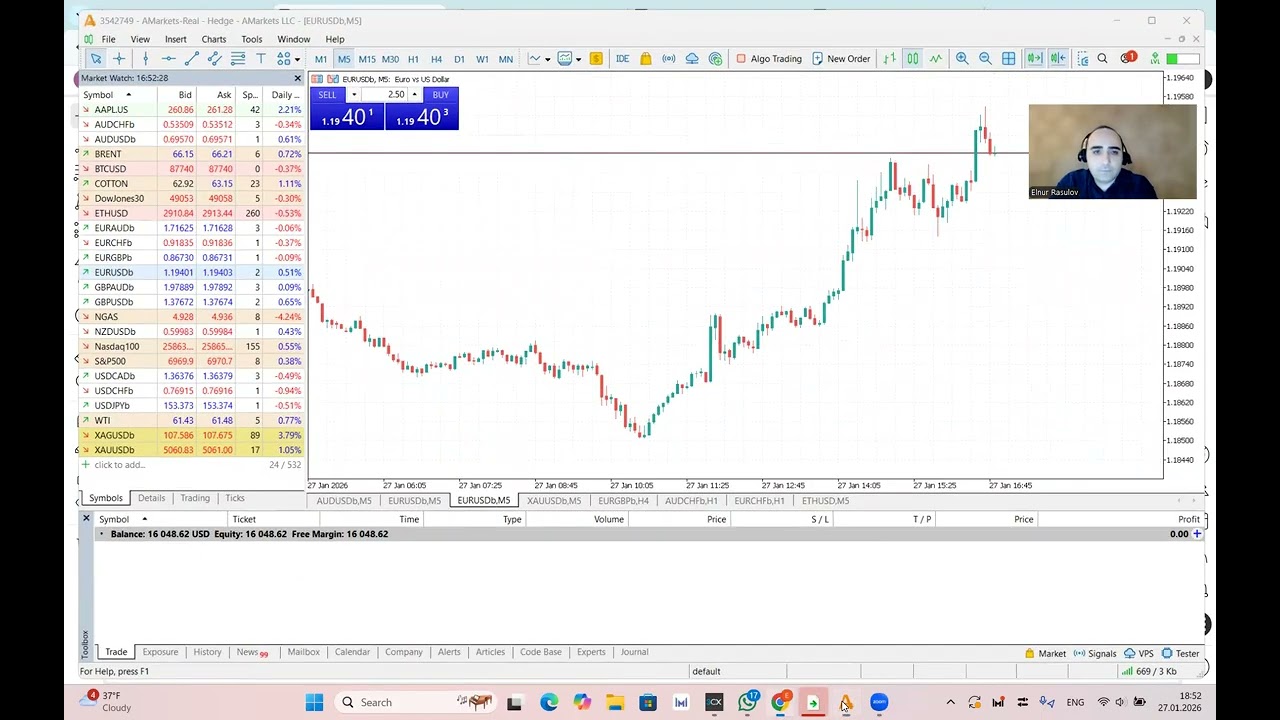Select the horizontal line drawing tool
Viewport: 1280px width, 720px height.
168,59
